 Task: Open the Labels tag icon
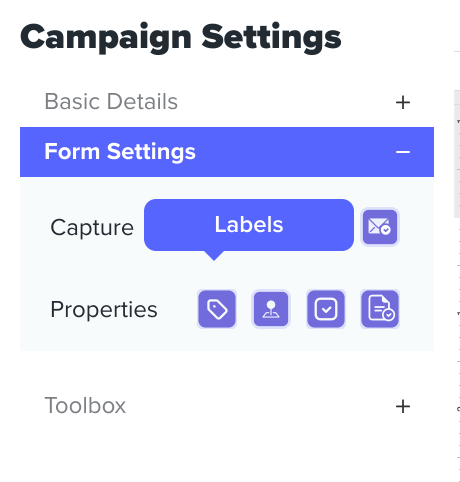click(x=217, y=309)
